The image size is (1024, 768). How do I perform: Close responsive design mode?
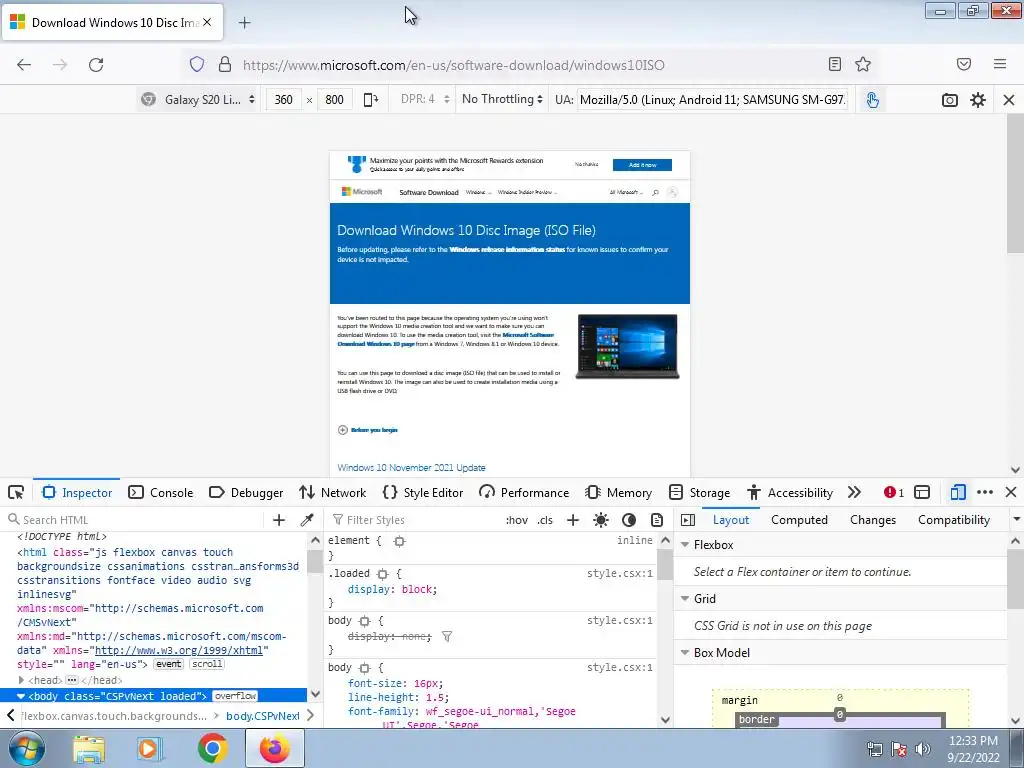pos(1009,100)
